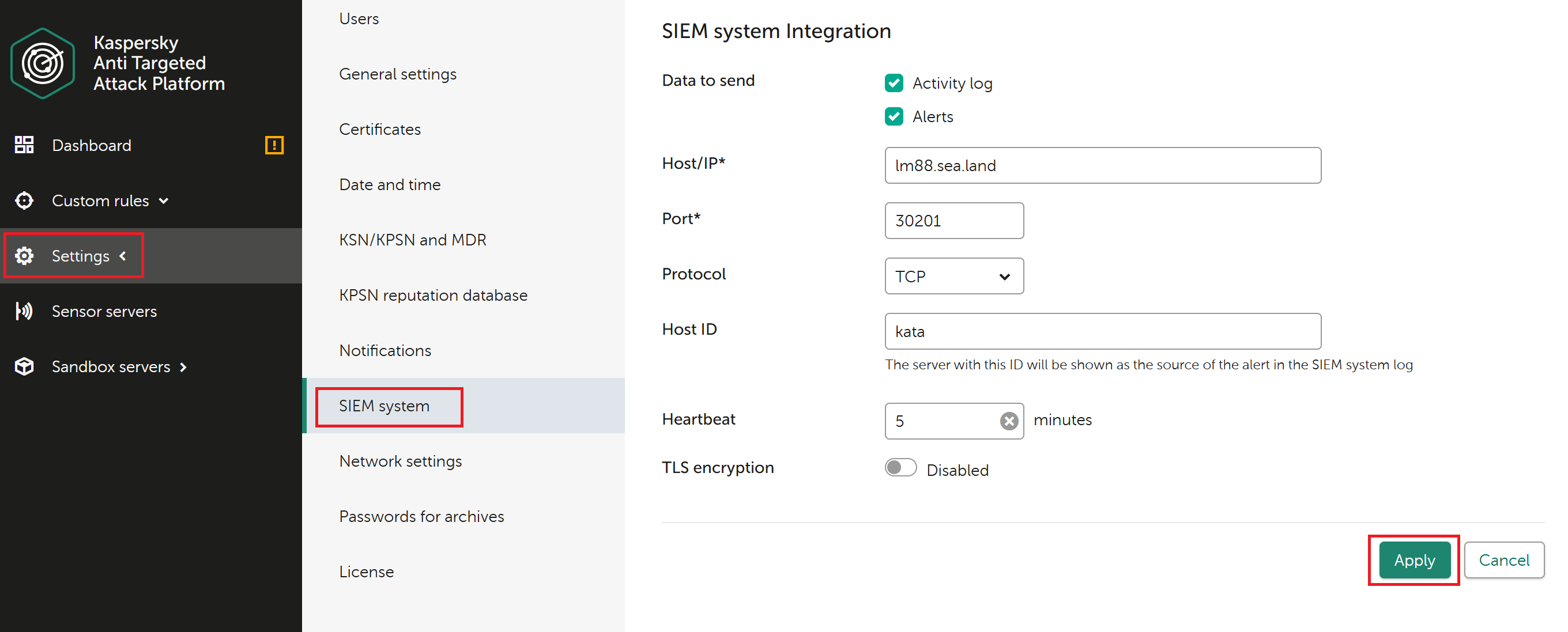Click the SIEM system Integration heading

tap(776, 31)
